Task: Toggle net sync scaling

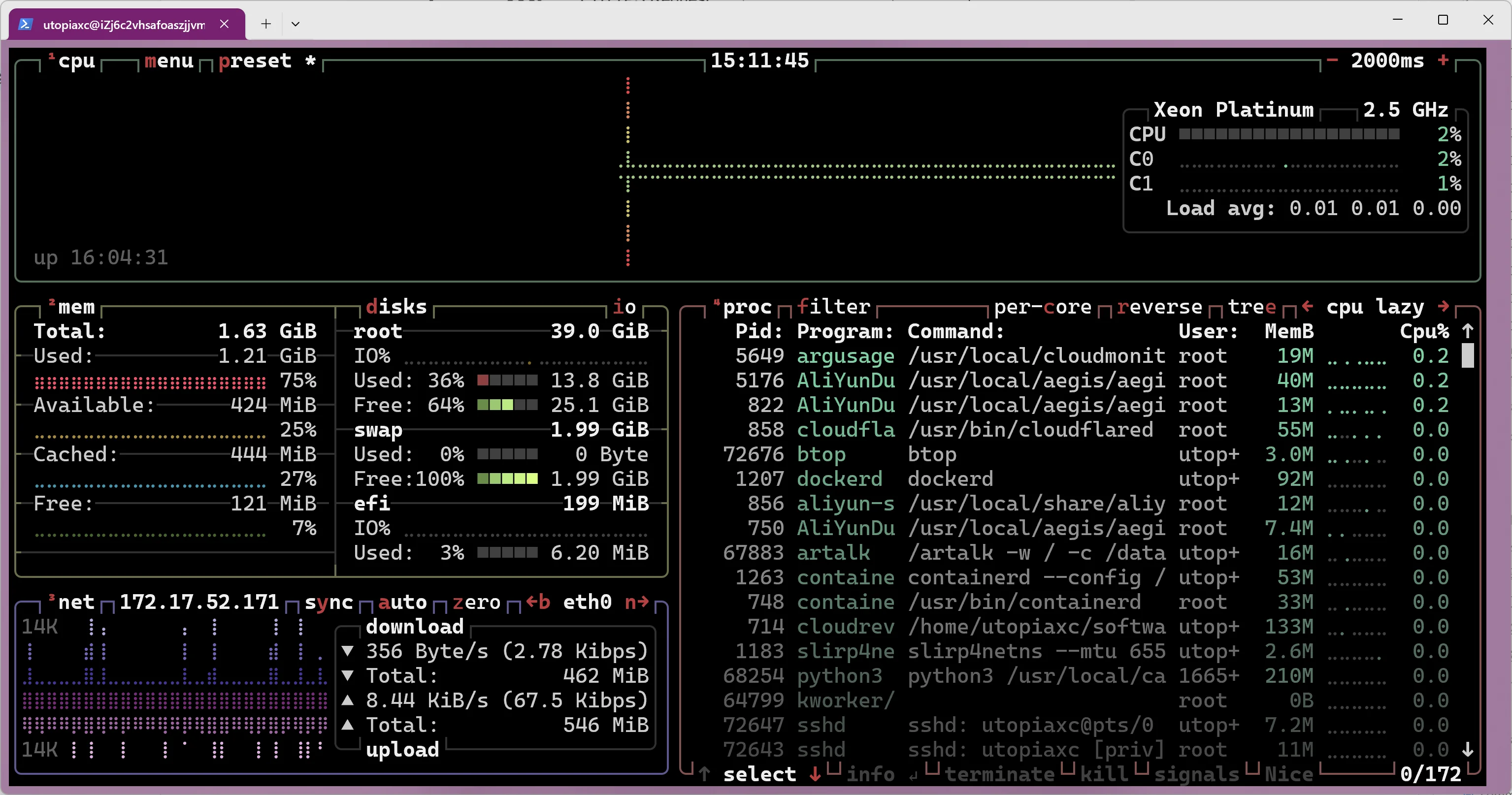Action: [x=329, y=602]
